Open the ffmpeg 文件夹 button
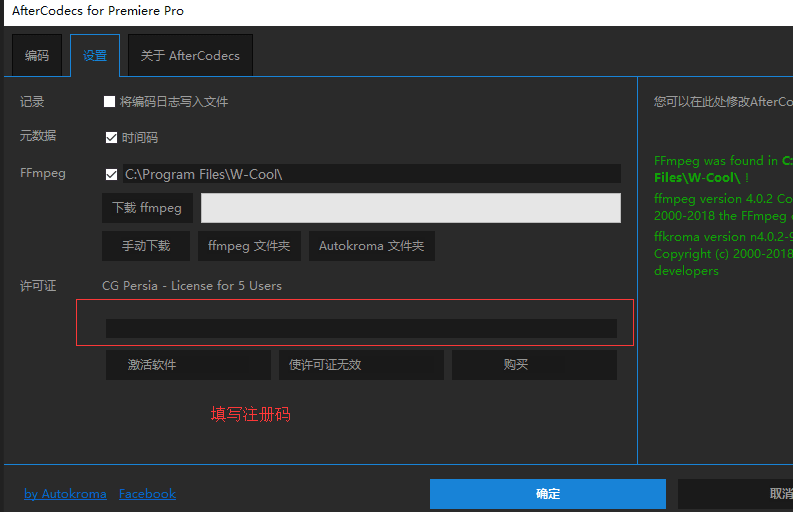Screen dimensions: 793x512 point(249,246)
